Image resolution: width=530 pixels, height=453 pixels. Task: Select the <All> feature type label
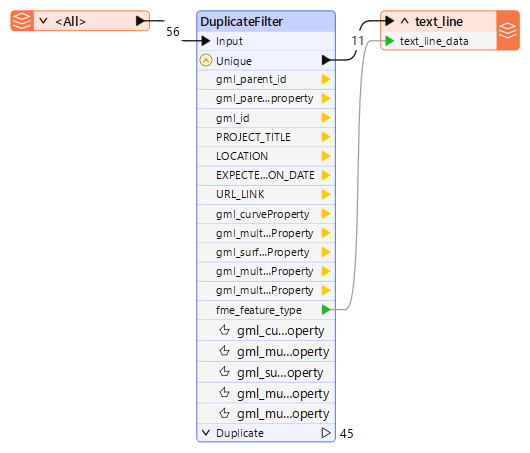coord(70,22)
